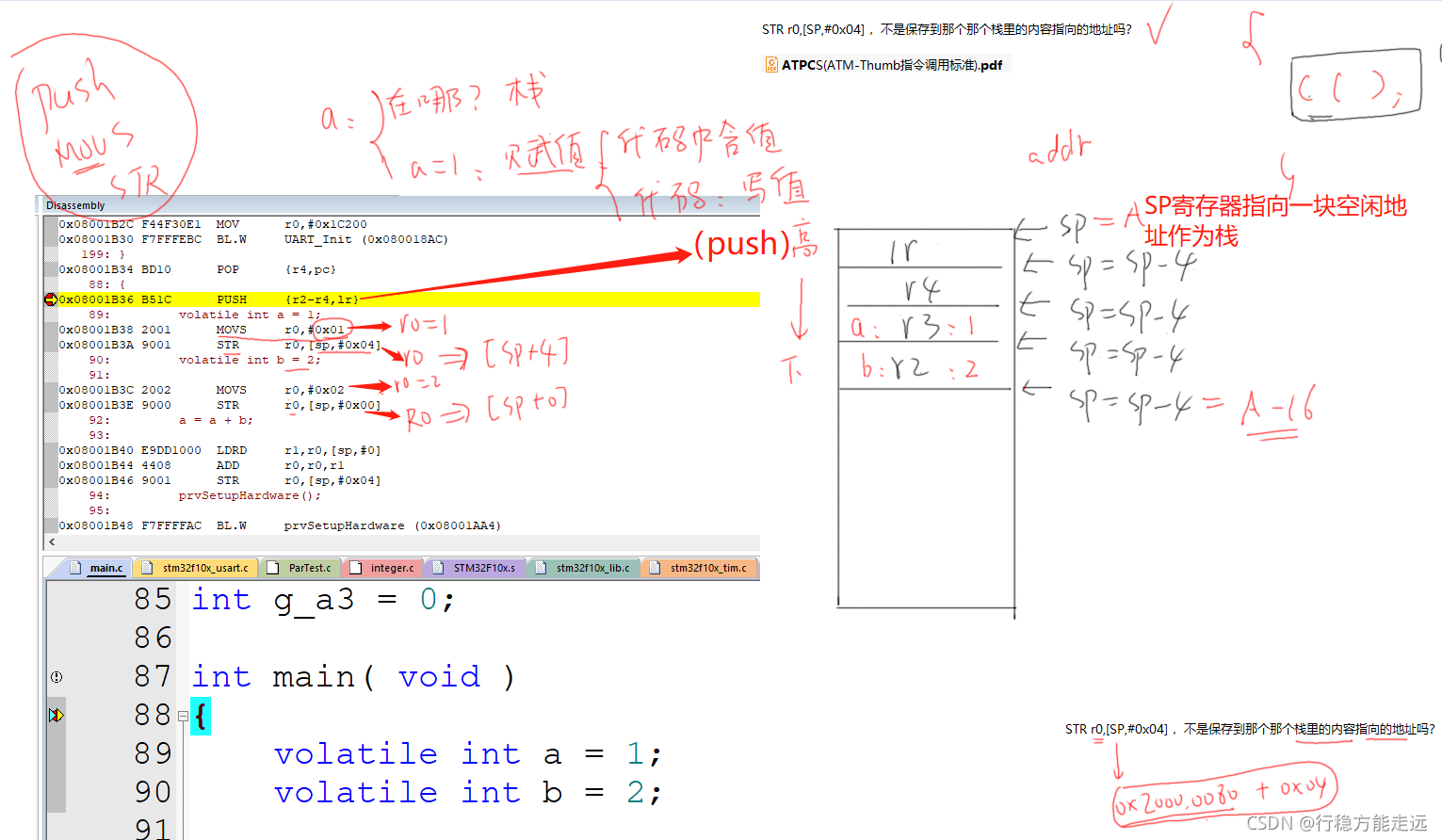Viewport: 1442px width, 840px height.
Task: Click editor line 85 'int g_a3 = 0;'
Action: [x=324, y=600]
